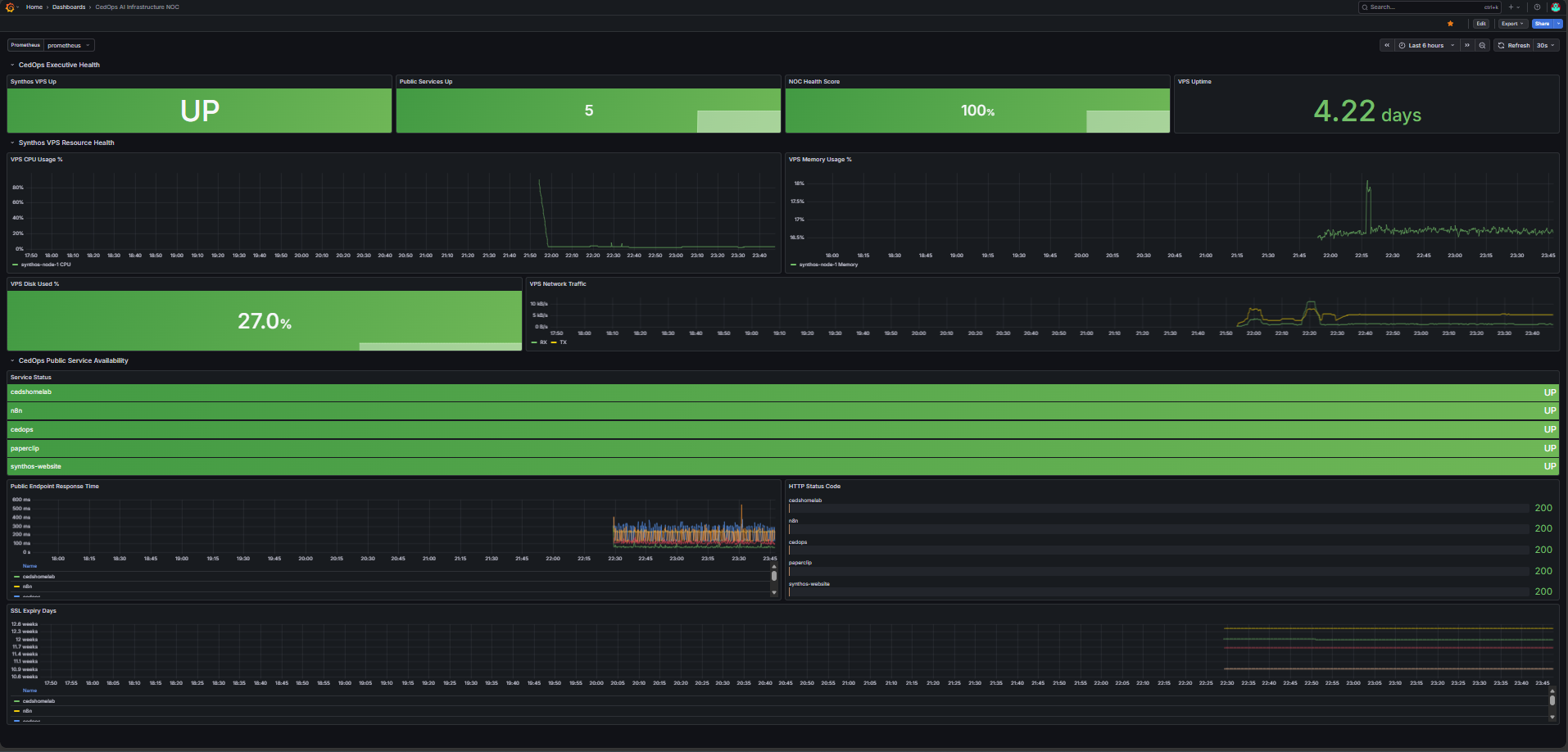Collapse CedOps Public Service Availability row
Screen dimensions: 1568x752
[12, 360]
